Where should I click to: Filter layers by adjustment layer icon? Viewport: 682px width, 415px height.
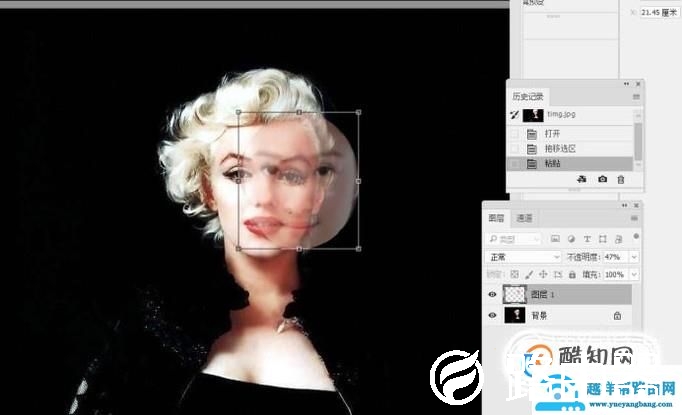tap(571, 239)
